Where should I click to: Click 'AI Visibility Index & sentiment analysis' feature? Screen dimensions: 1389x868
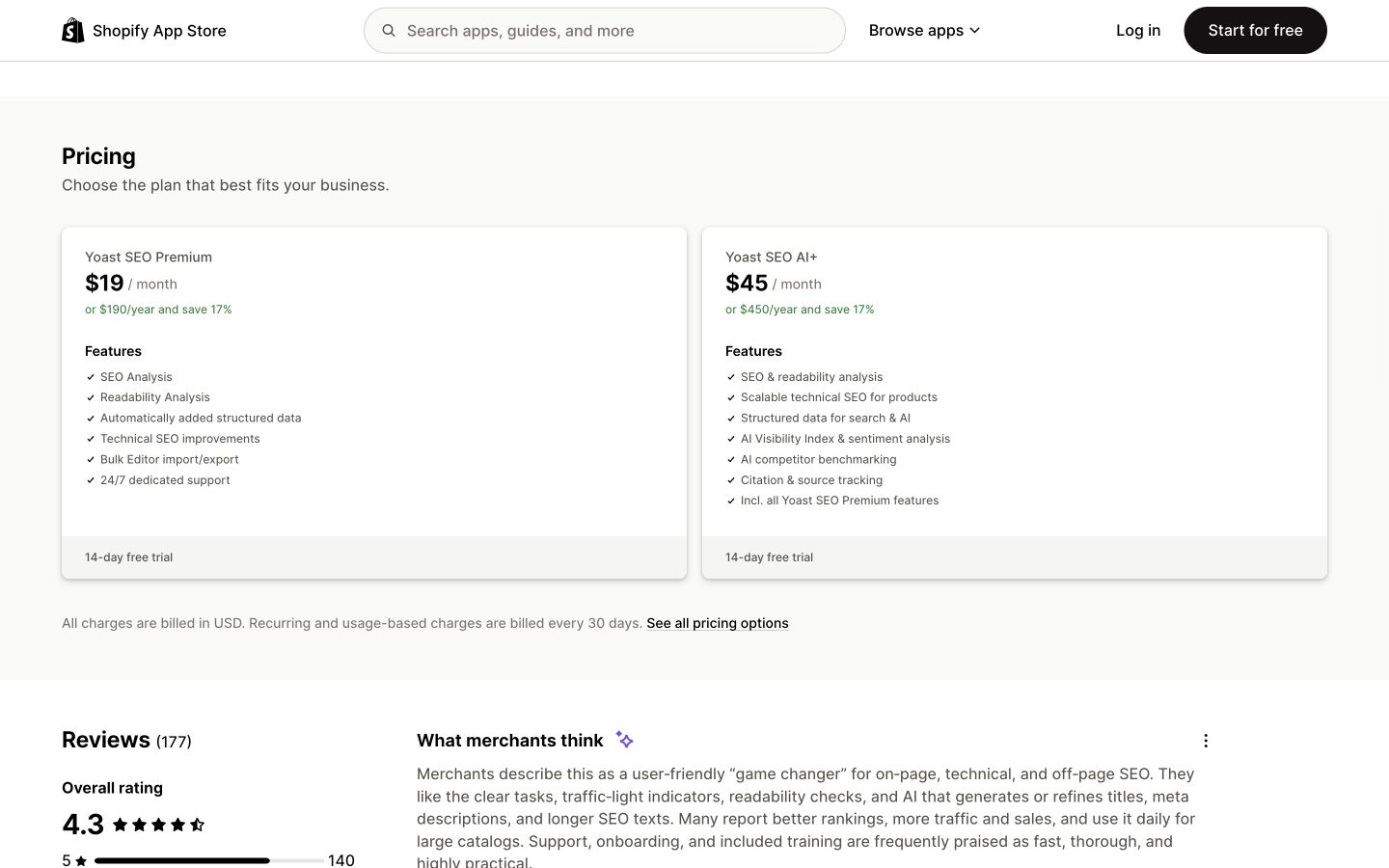[845, 439]
